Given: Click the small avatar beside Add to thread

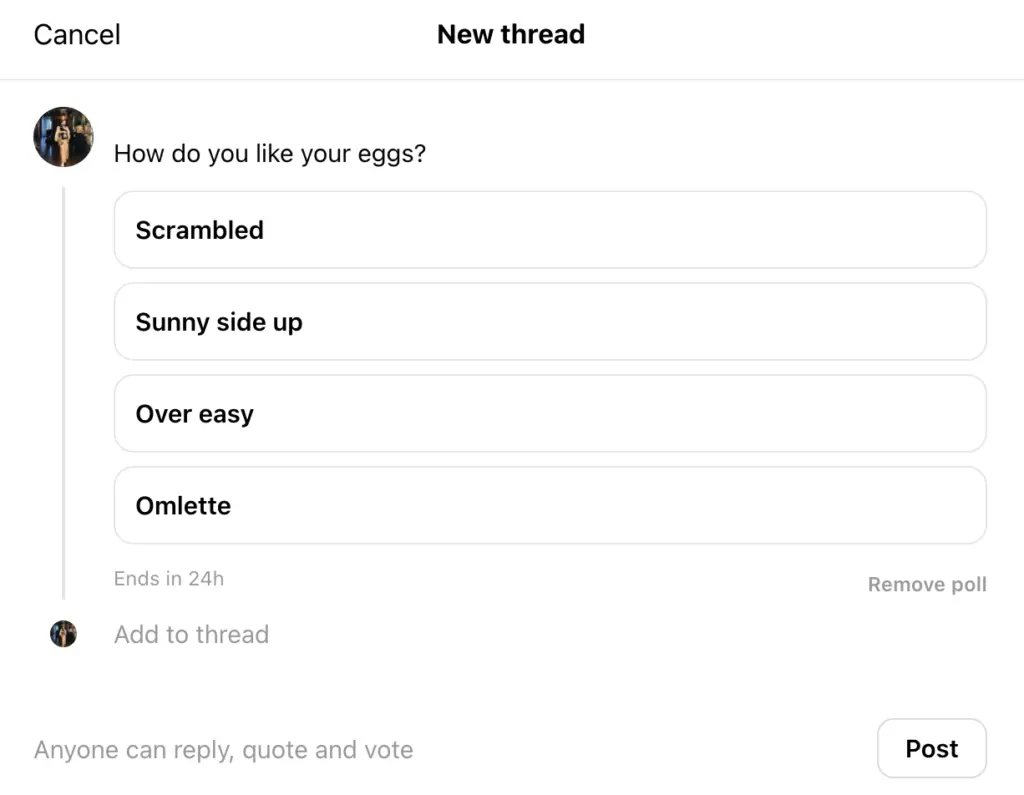Looking at the screenshot, I should (x=63, y=634).
